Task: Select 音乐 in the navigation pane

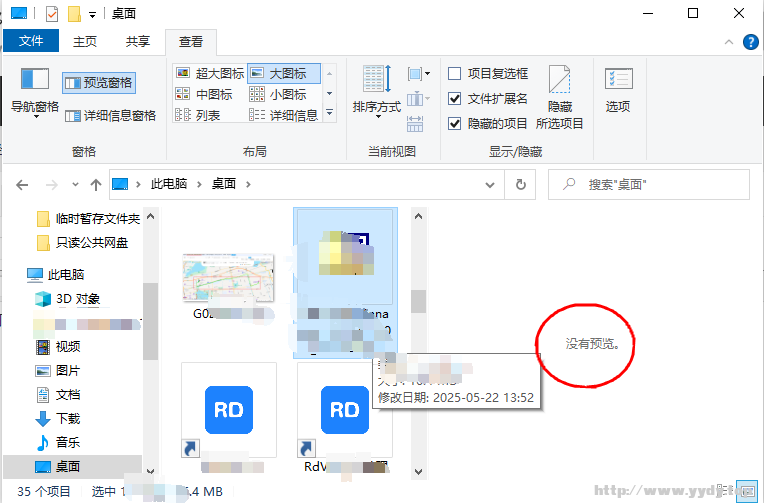Action: [x=58, y=443]
